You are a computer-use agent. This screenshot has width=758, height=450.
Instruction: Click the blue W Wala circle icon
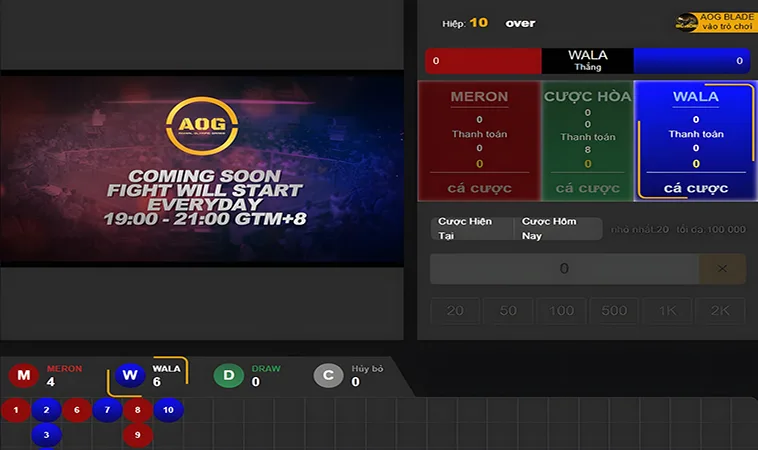(x=129, y=376)
